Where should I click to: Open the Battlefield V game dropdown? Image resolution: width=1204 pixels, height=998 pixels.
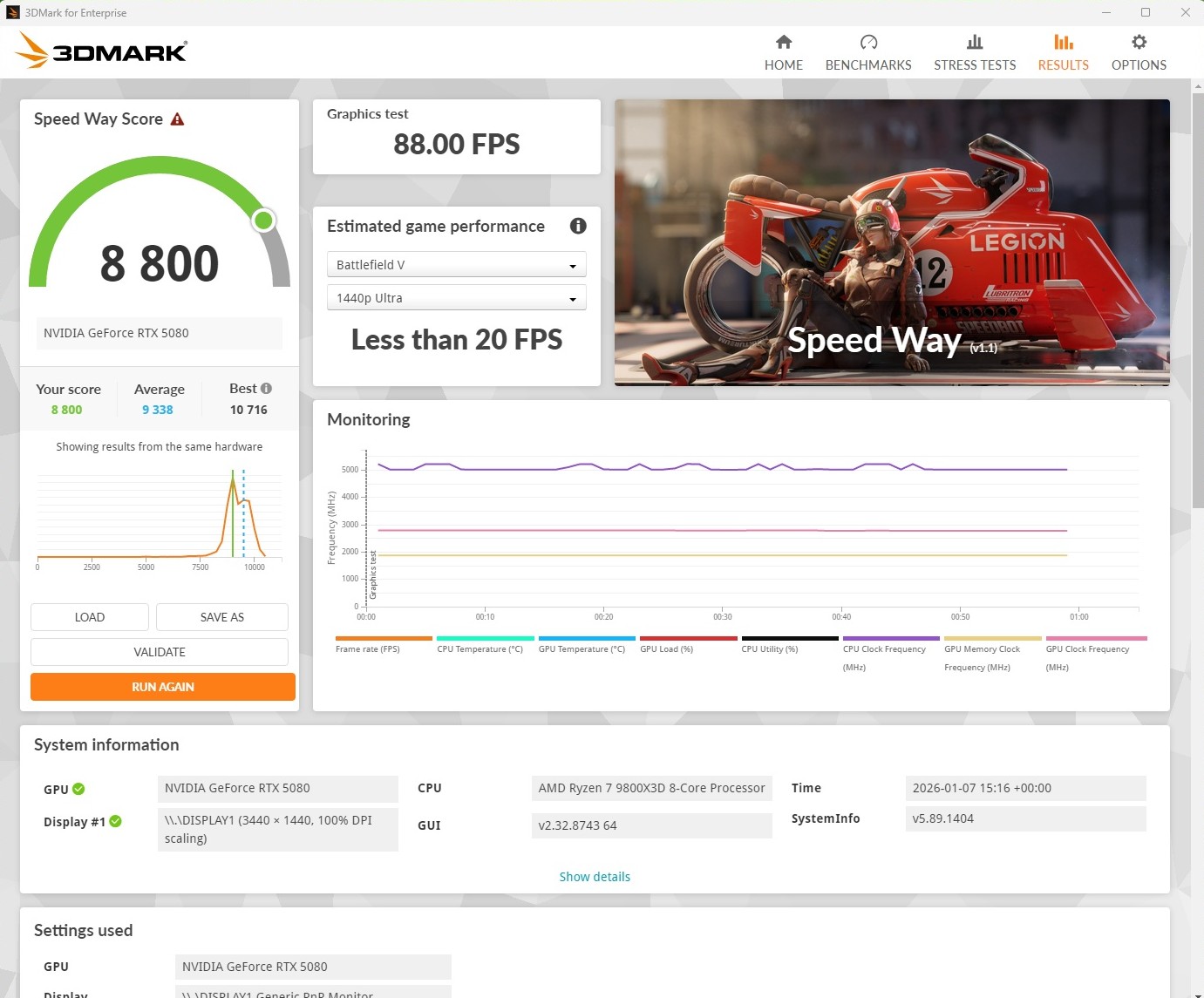click(456, 265)
